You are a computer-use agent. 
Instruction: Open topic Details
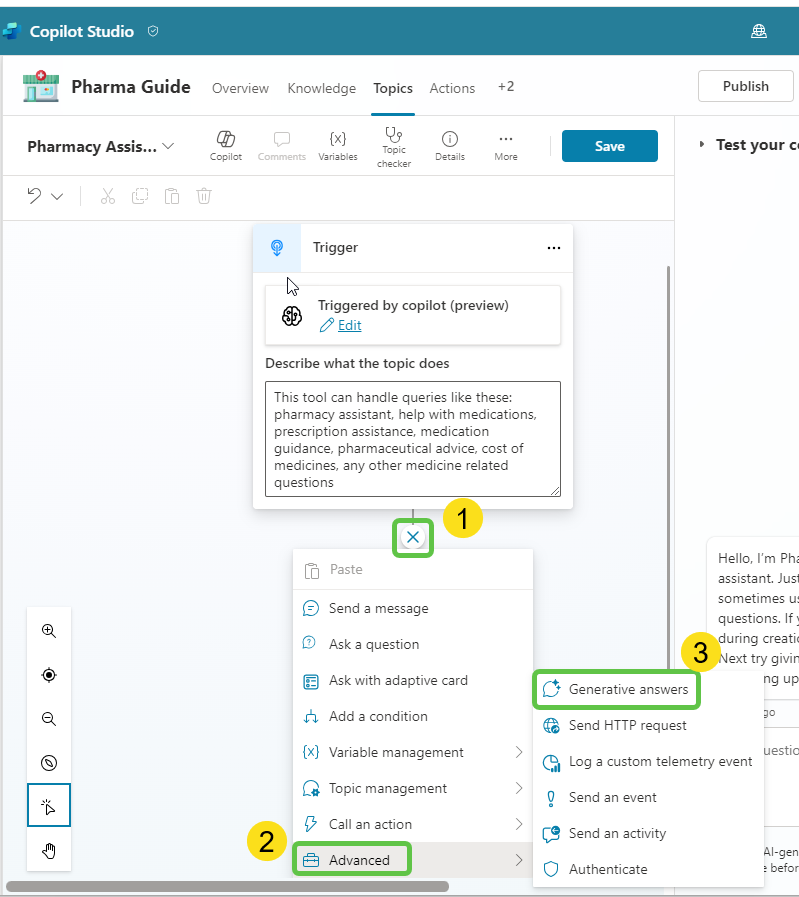point(449,145)
